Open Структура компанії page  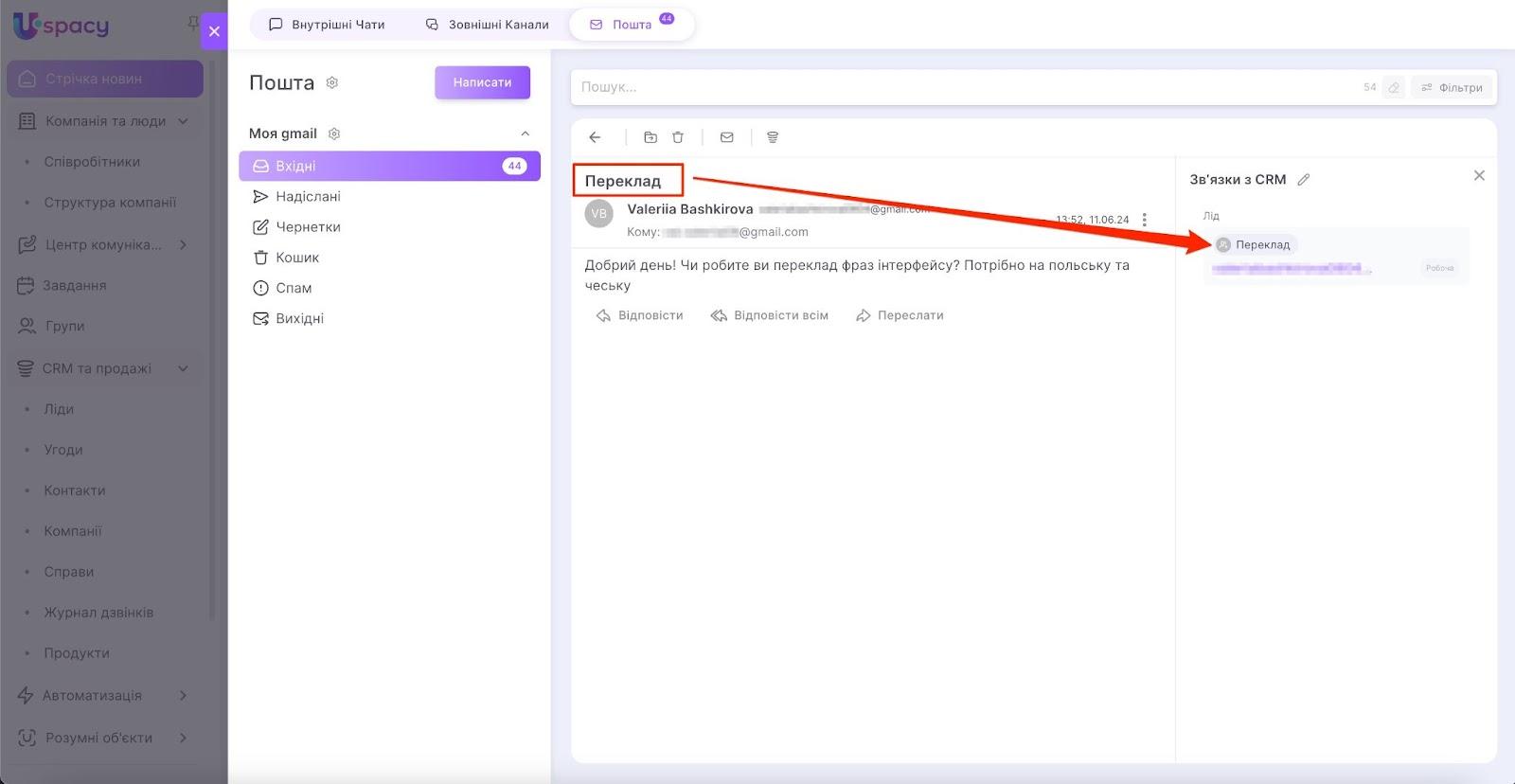click(110, 203)
